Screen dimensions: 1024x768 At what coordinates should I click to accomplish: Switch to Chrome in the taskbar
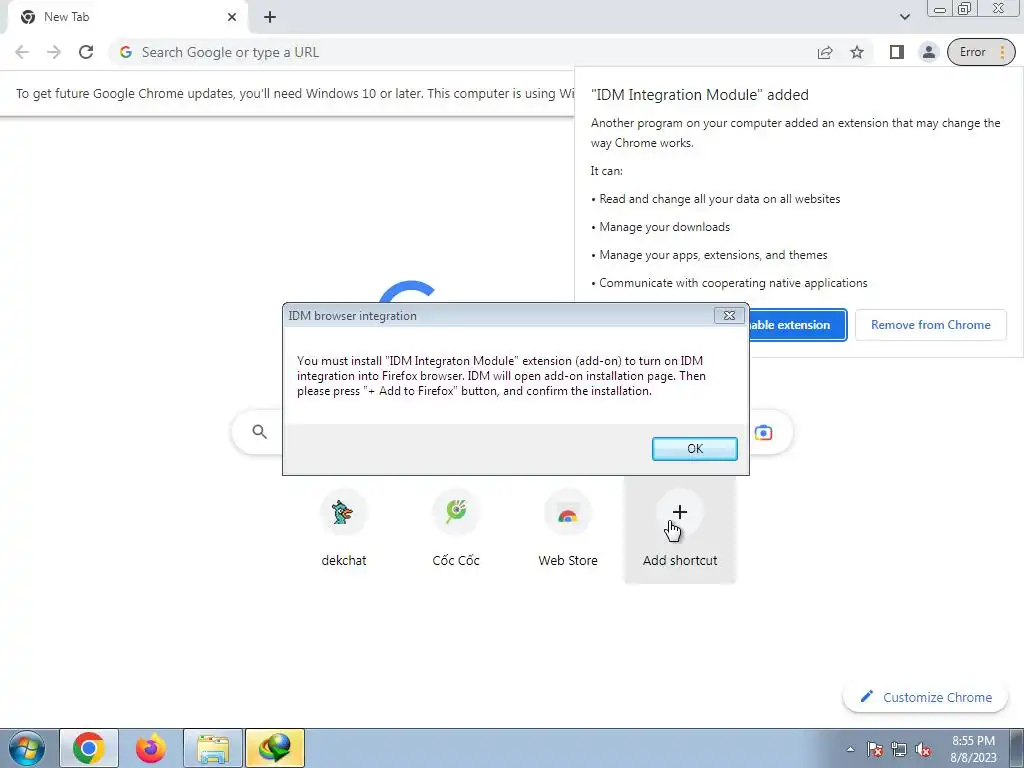click(x=89, y=748)
